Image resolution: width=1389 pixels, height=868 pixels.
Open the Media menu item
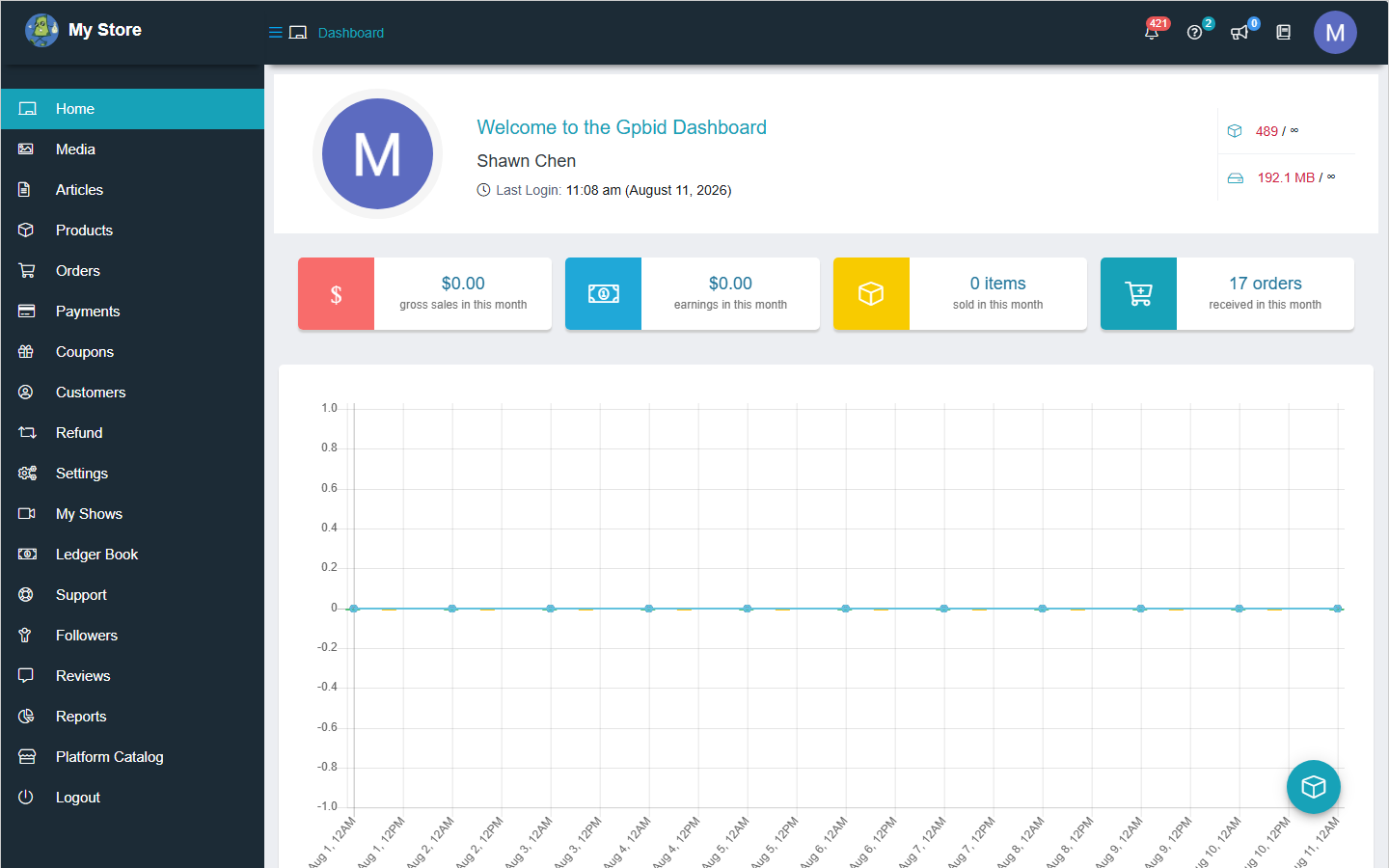pyautogui.click(x=132, y=149)
